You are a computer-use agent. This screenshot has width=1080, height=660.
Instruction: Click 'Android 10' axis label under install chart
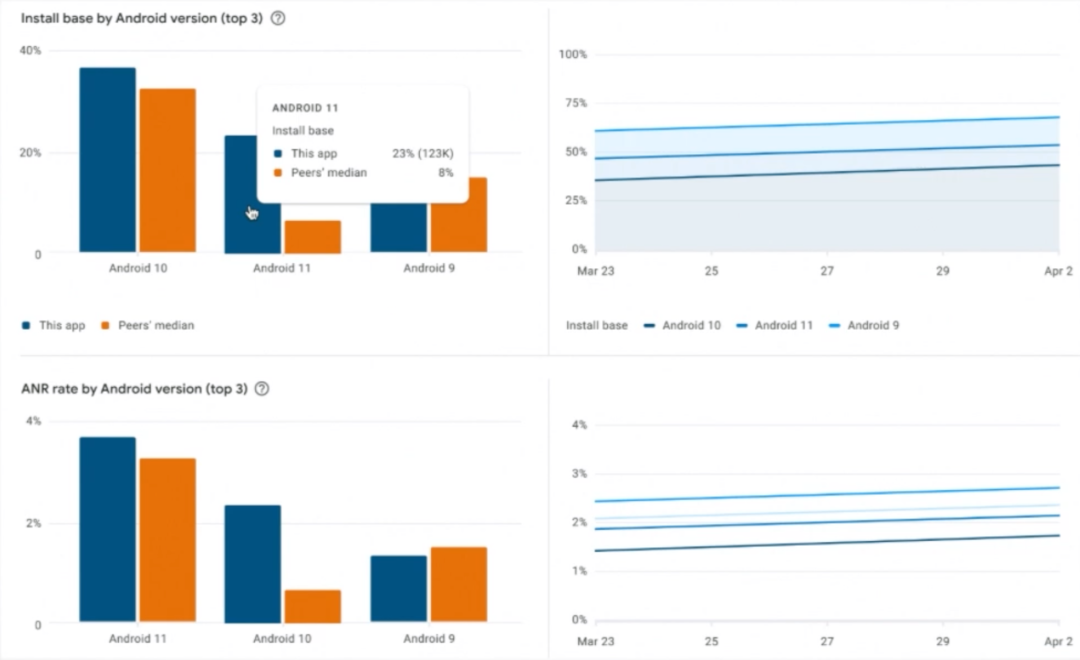[138, 268]
